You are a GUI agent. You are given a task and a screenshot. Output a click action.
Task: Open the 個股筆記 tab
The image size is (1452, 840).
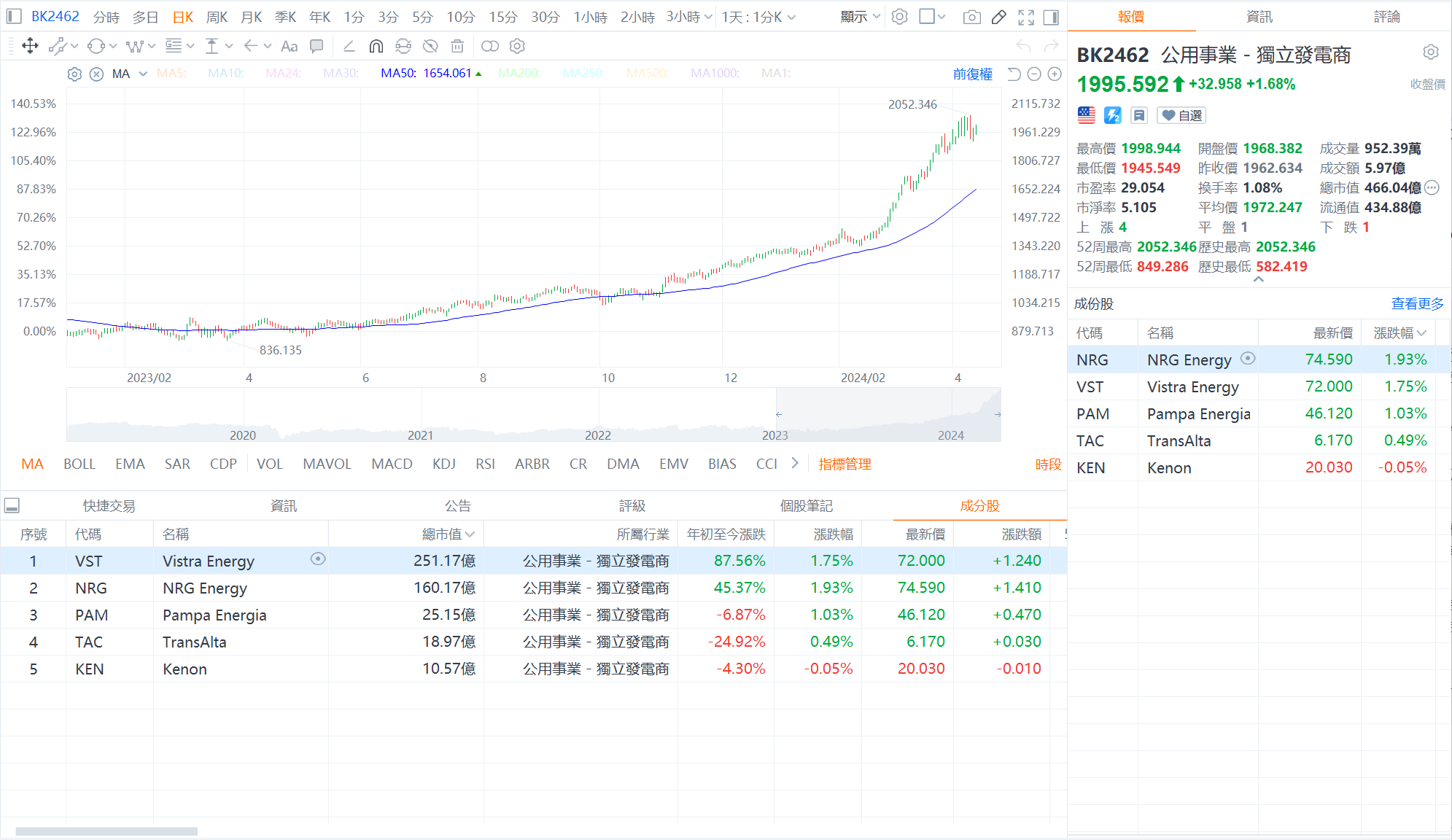tap(806, 505)
